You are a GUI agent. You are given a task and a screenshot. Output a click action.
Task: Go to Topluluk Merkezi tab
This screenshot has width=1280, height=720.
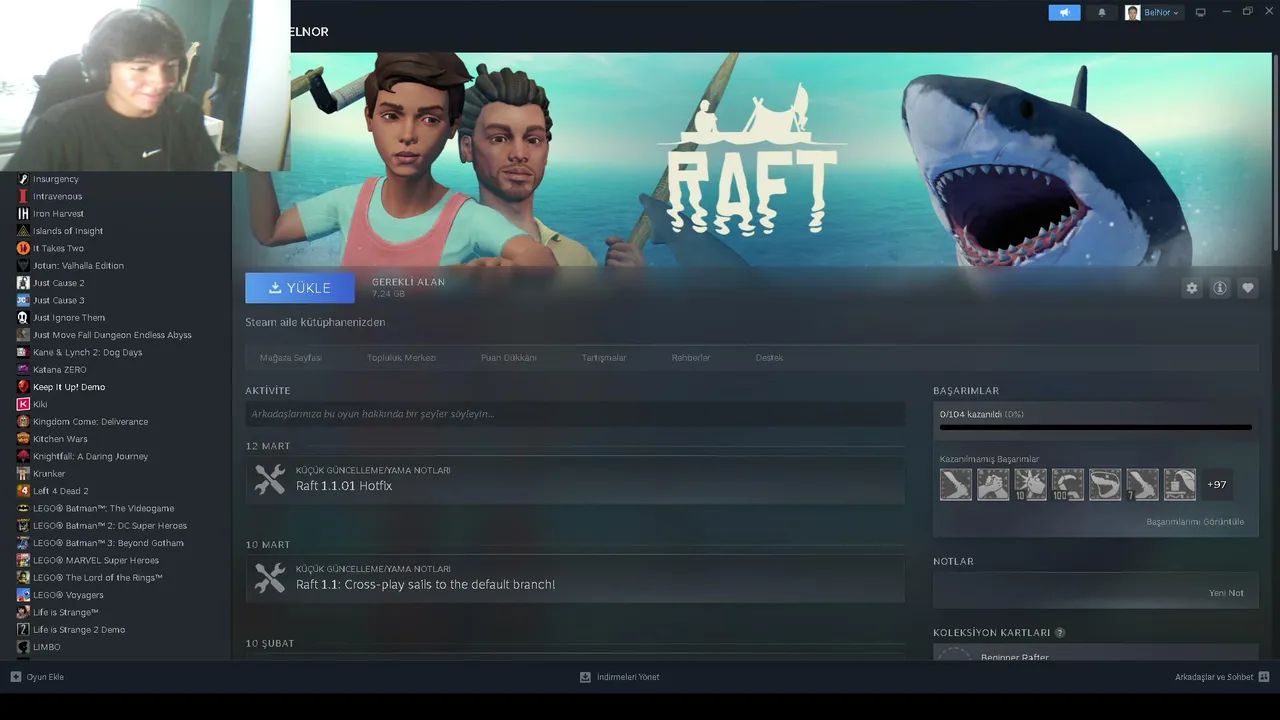coord(401,358)
